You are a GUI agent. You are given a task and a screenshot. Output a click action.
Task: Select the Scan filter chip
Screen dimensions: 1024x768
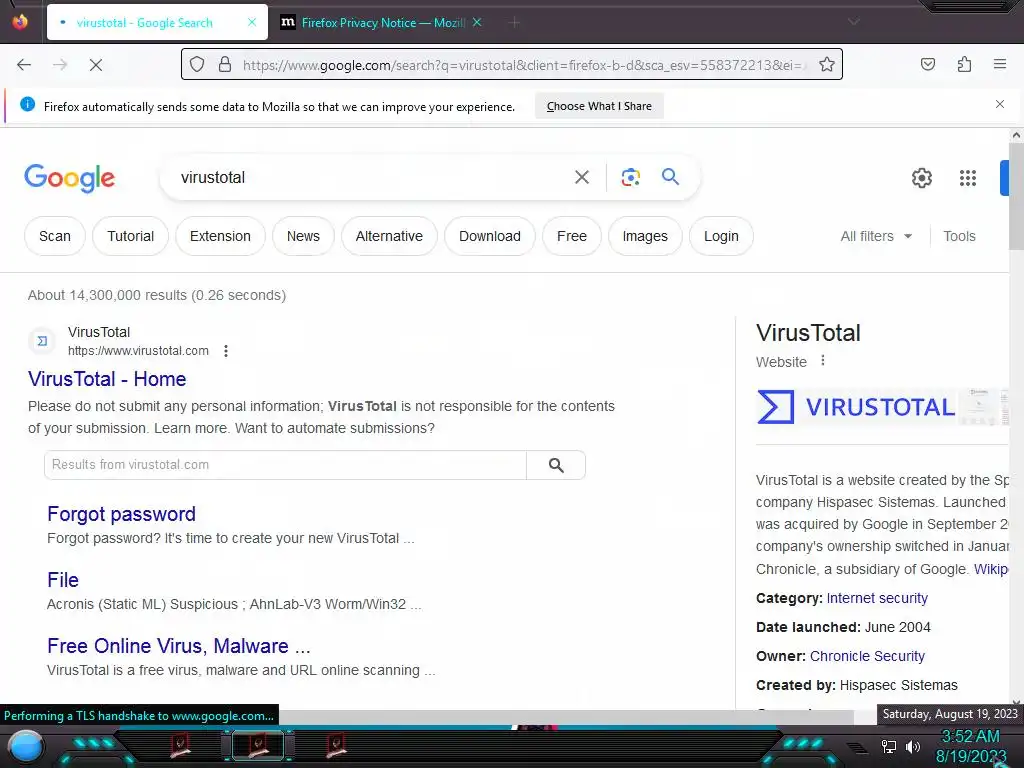[55, 236]
